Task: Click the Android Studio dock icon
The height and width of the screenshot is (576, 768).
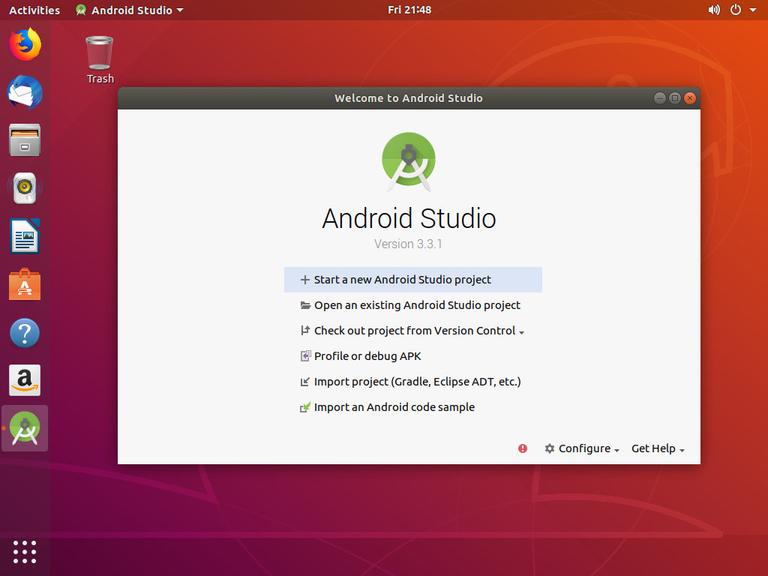Action: coord(25,429)
